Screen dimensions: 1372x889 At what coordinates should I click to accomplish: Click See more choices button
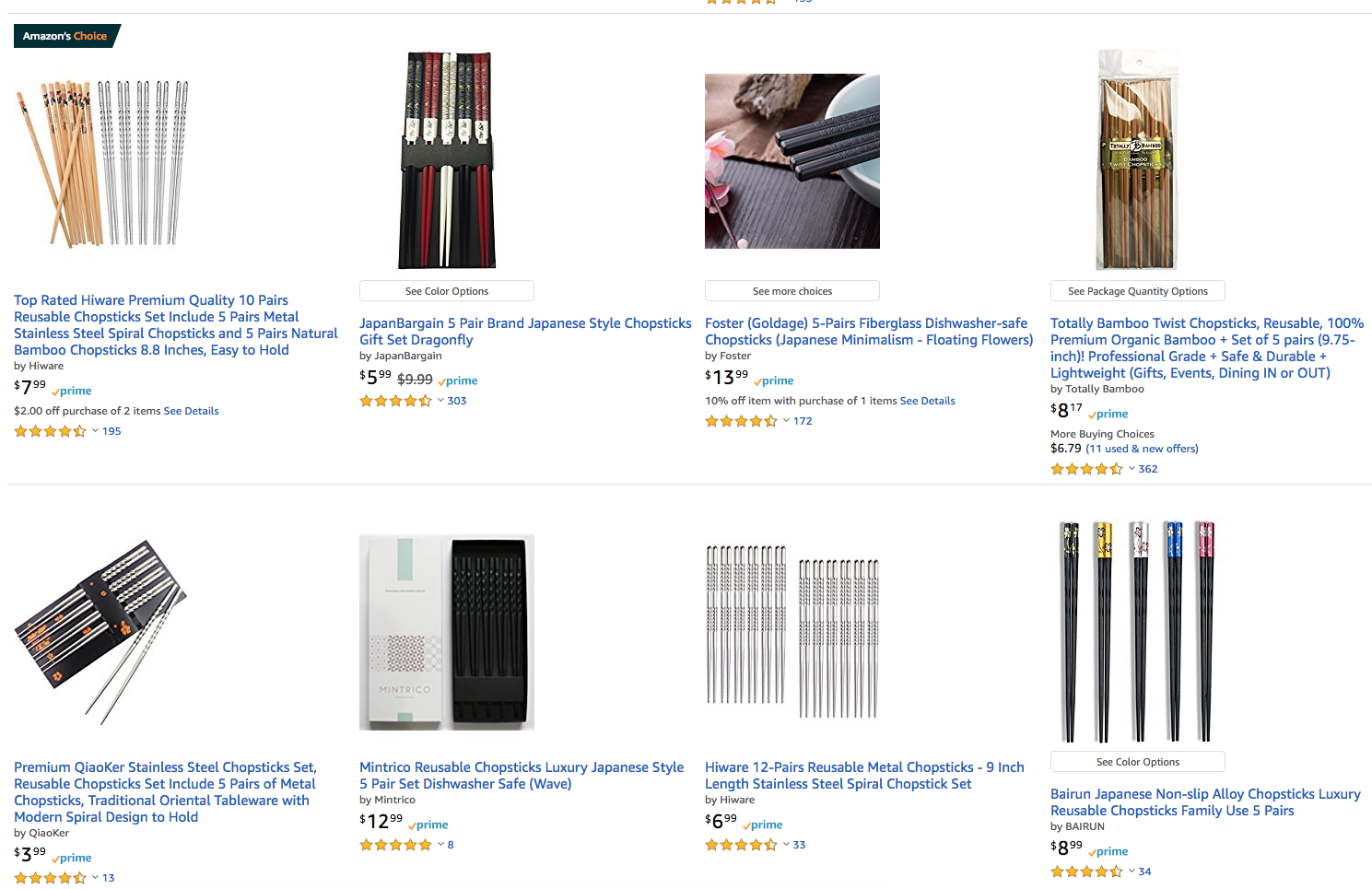[x=792, y=291]
